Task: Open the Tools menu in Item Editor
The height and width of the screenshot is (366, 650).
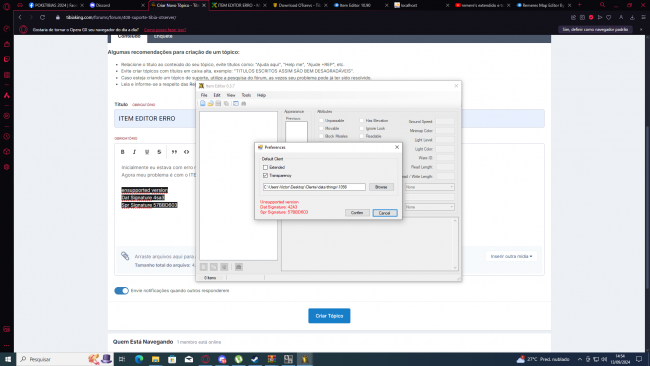Action: (x=246, y=95)
